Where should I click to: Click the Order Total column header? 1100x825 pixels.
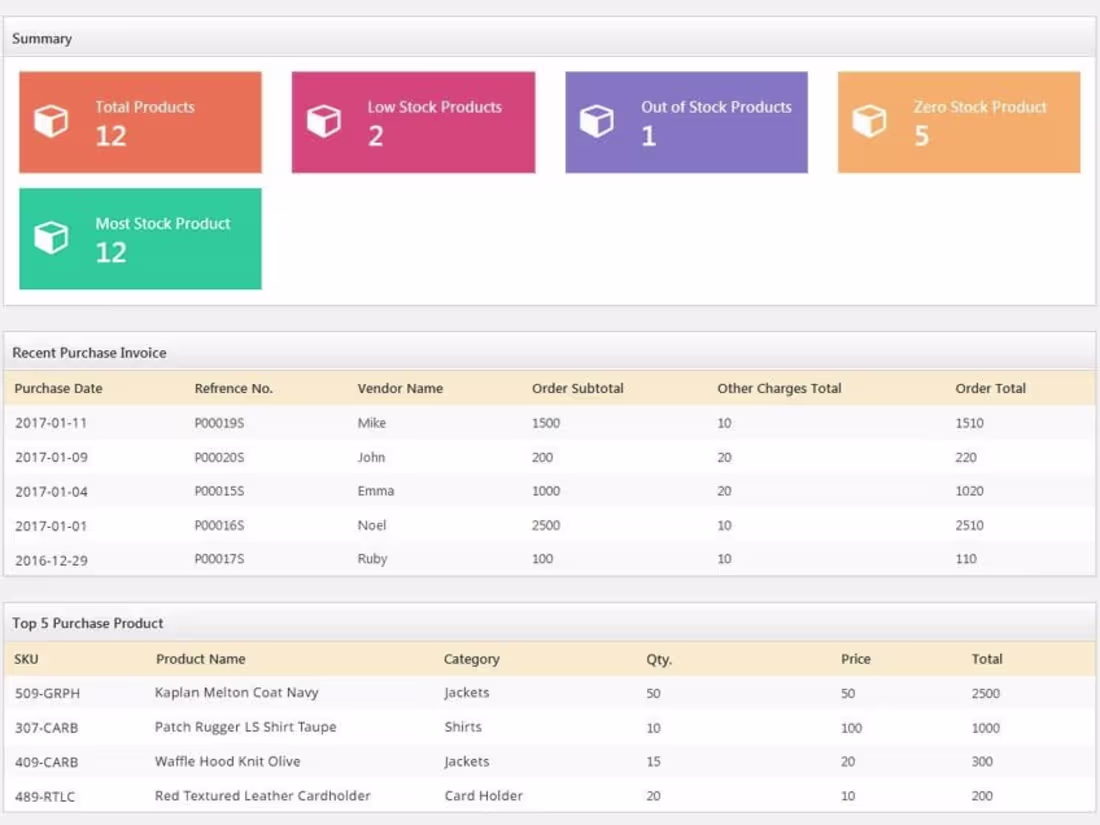[x=989, y=388]
